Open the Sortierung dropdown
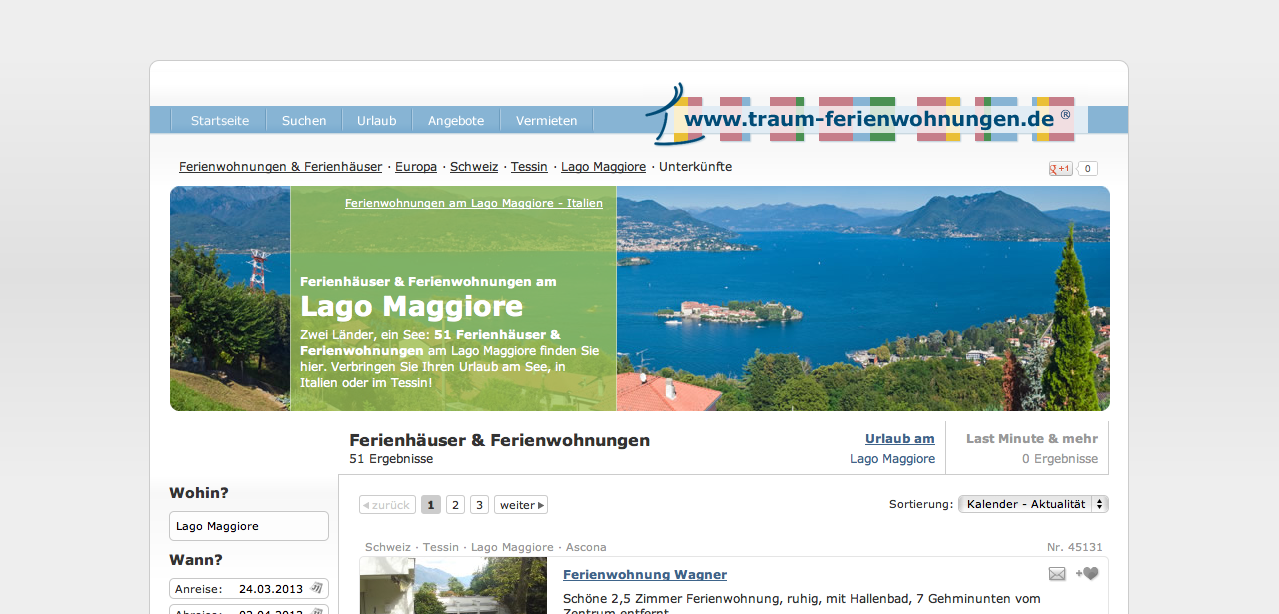Image resolution: width=1279 pixels, height=614 pixels. [x=1033, y=504]
